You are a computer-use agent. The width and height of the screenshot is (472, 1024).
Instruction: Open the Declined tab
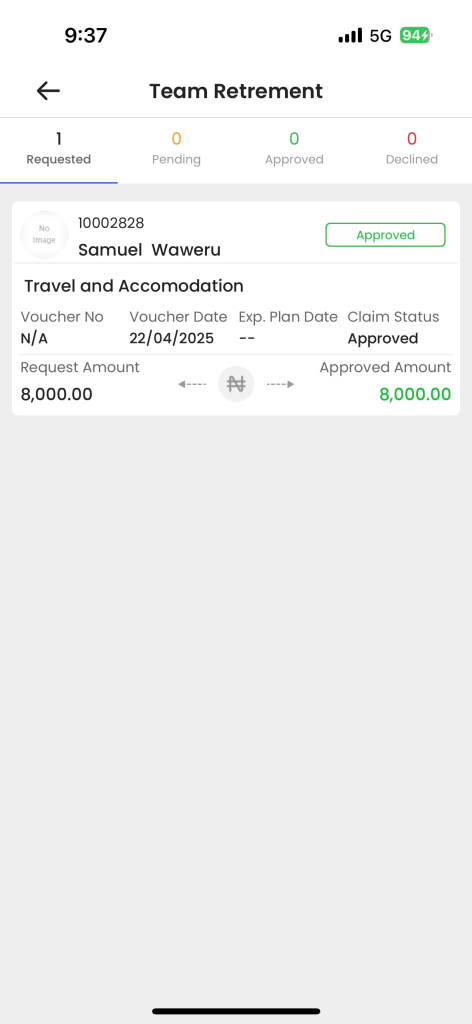(412, 150)
